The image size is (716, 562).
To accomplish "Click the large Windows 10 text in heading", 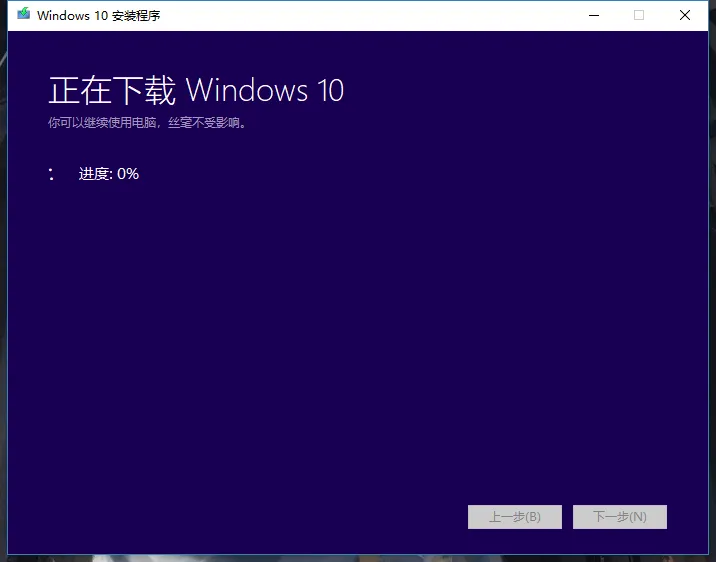I will tap(265, 91).
